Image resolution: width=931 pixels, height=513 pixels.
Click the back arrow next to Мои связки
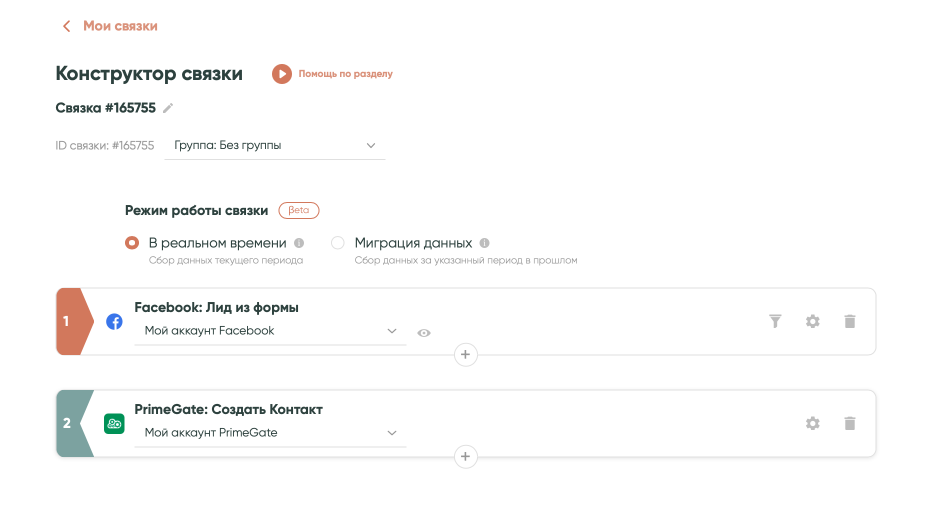[x=66, y=26]
